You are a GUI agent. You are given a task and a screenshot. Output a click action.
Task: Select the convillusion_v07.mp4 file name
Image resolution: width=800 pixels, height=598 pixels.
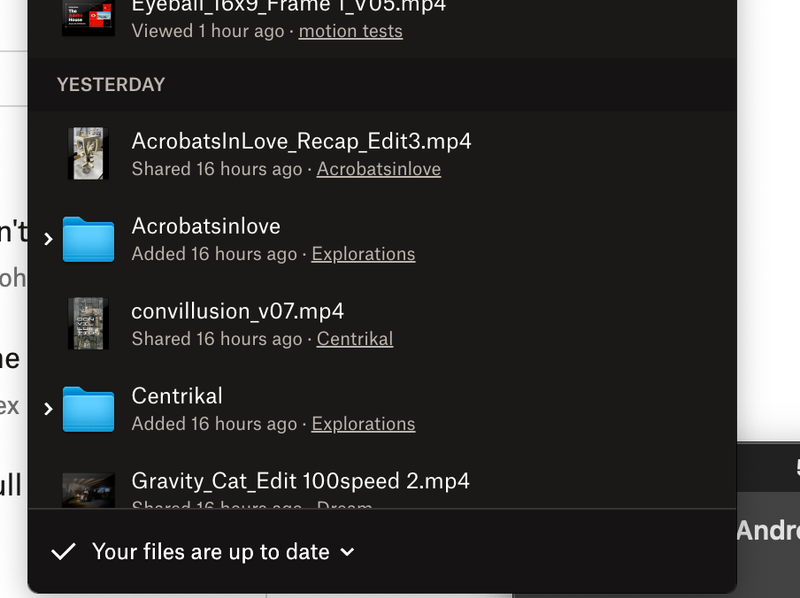238,311
